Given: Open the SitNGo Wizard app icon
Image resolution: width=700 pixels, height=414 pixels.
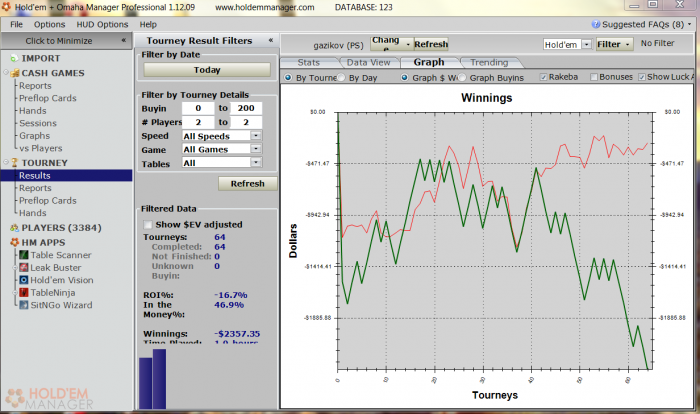Looking at the screenshot, I should (x=24, y=305).
